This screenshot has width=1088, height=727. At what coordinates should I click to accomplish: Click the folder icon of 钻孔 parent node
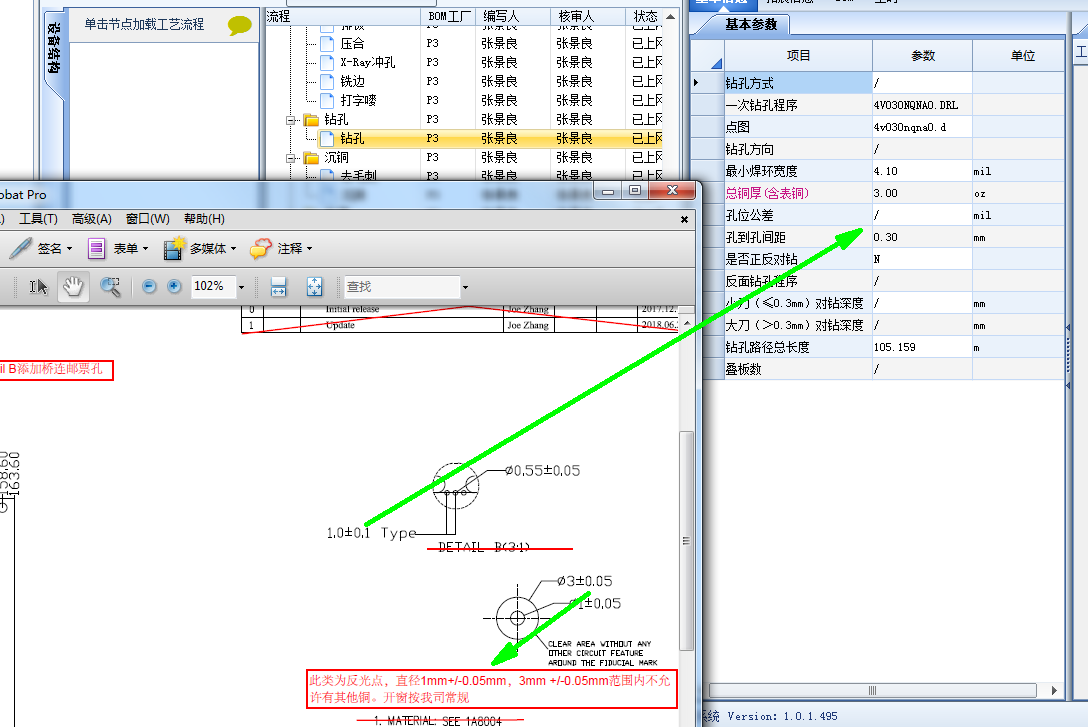click(x=312, y=119)
